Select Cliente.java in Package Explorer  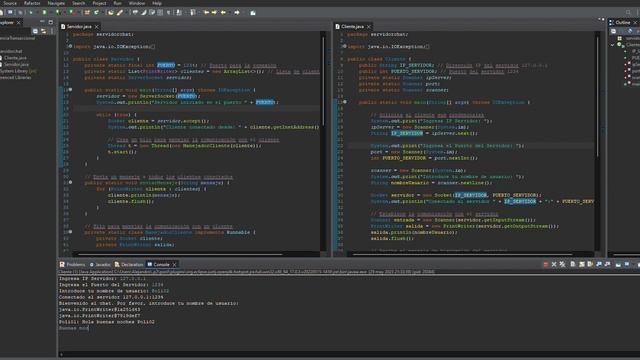pos(13,58)
